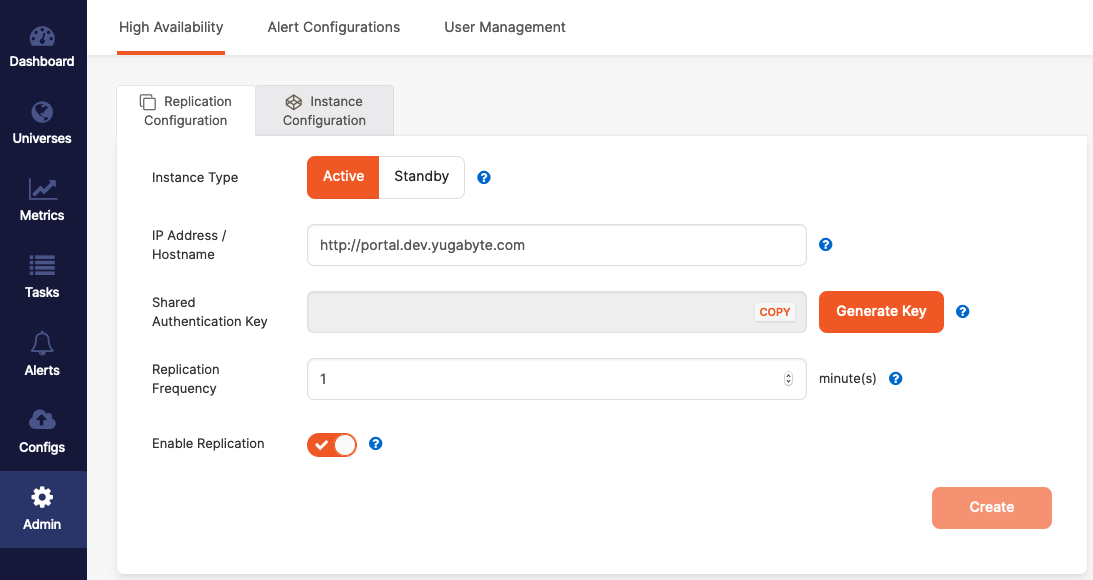
Task: Toggle Enable Replication off
Action: pos(331,444)
